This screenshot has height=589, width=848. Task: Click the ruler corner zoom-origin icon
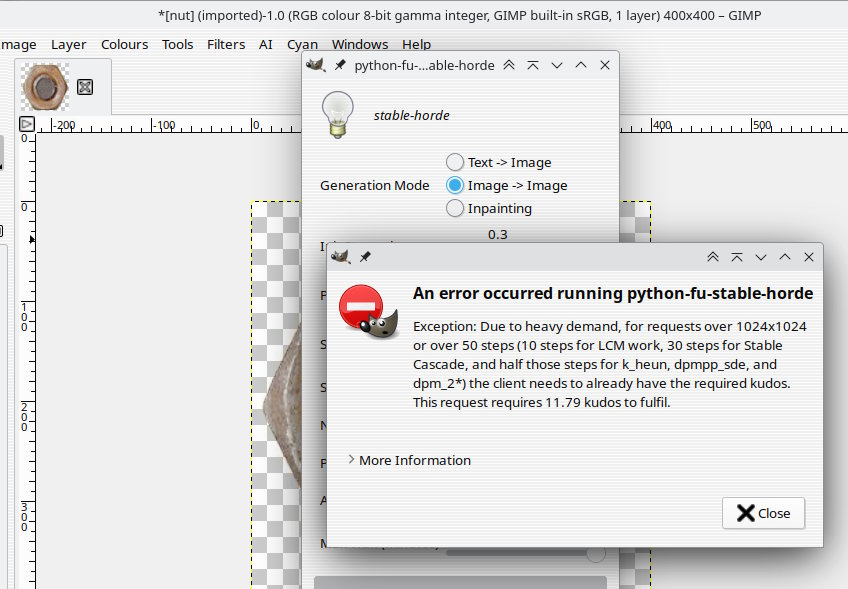[26, 124]
